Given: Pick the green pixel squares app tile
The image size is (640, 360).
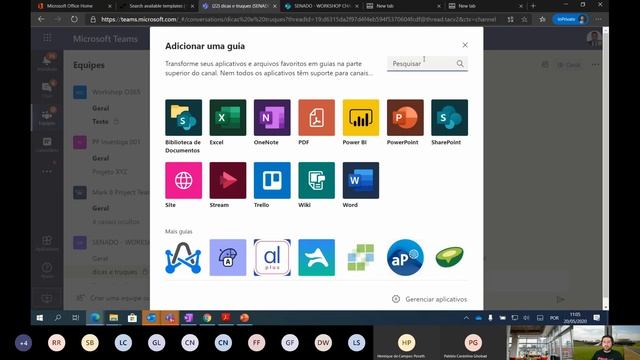Looking at the screenshot, I should click(361, 258).
